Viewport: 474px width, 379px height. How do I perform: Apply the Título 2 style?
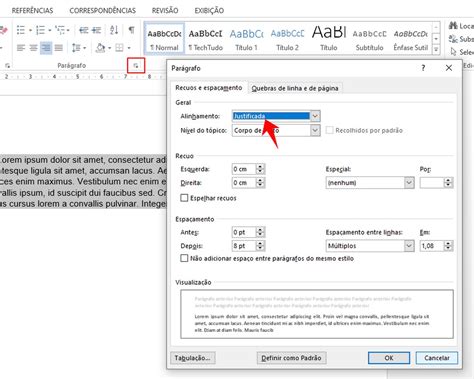287,39
